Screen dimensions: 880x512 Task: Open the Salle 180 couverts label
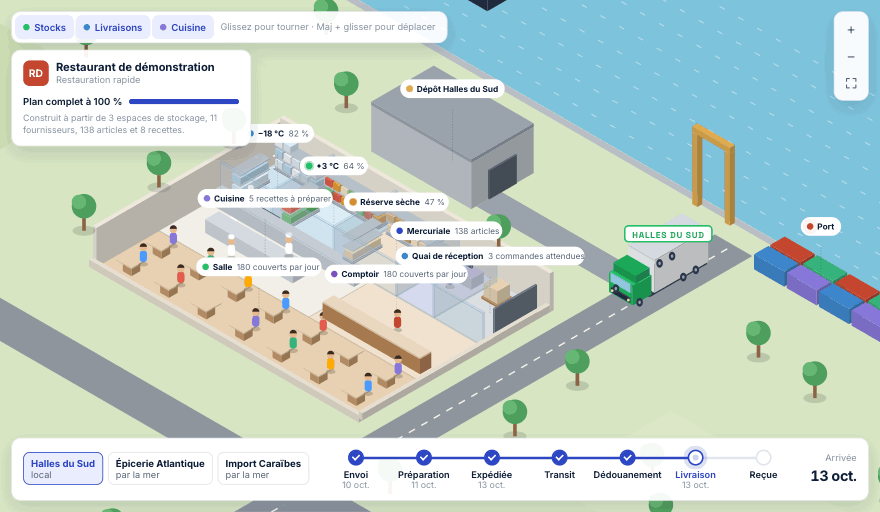[x=260, y=267]
